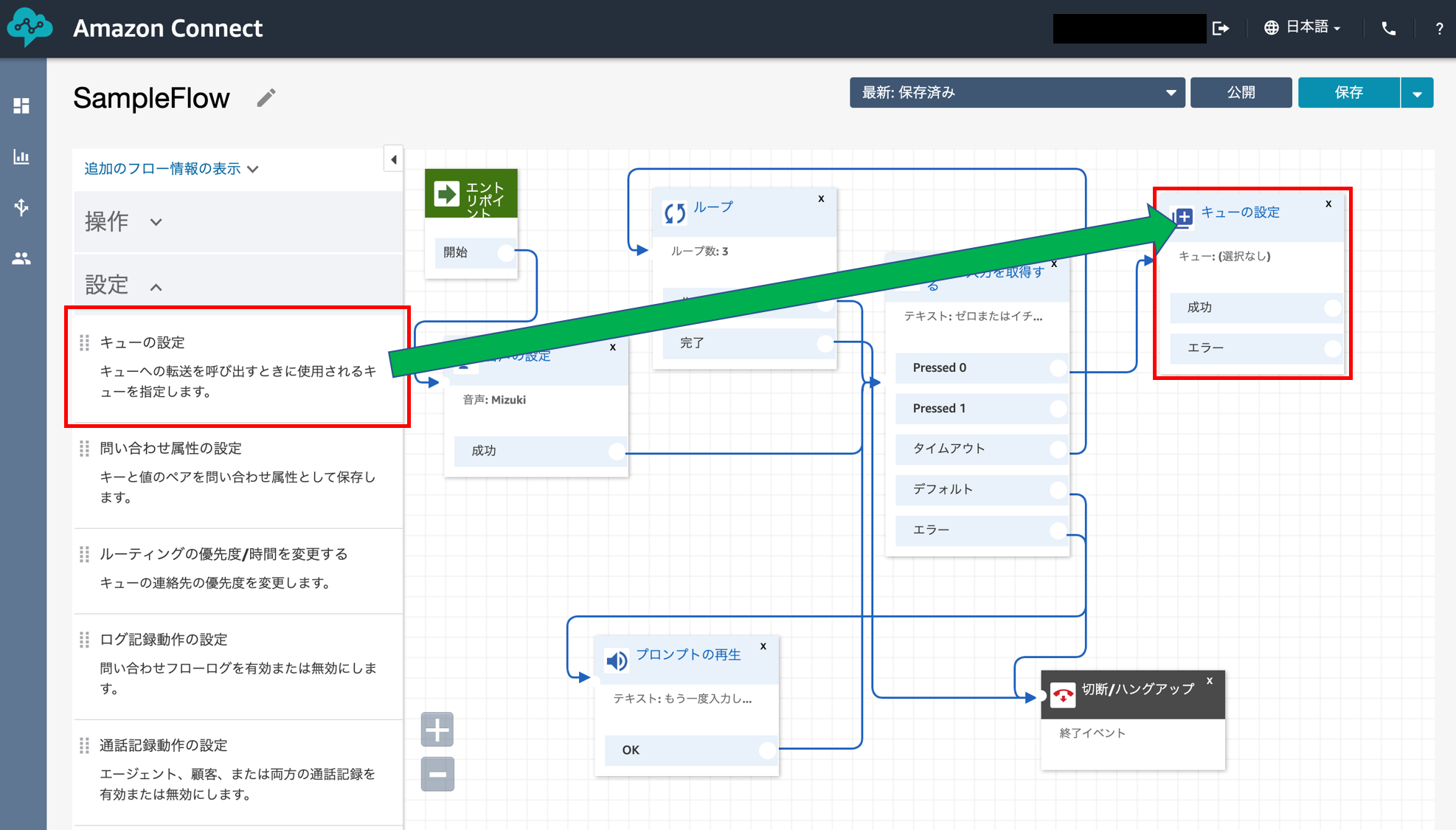Open the キューの設定 block title on canvas

(1240, 212)
